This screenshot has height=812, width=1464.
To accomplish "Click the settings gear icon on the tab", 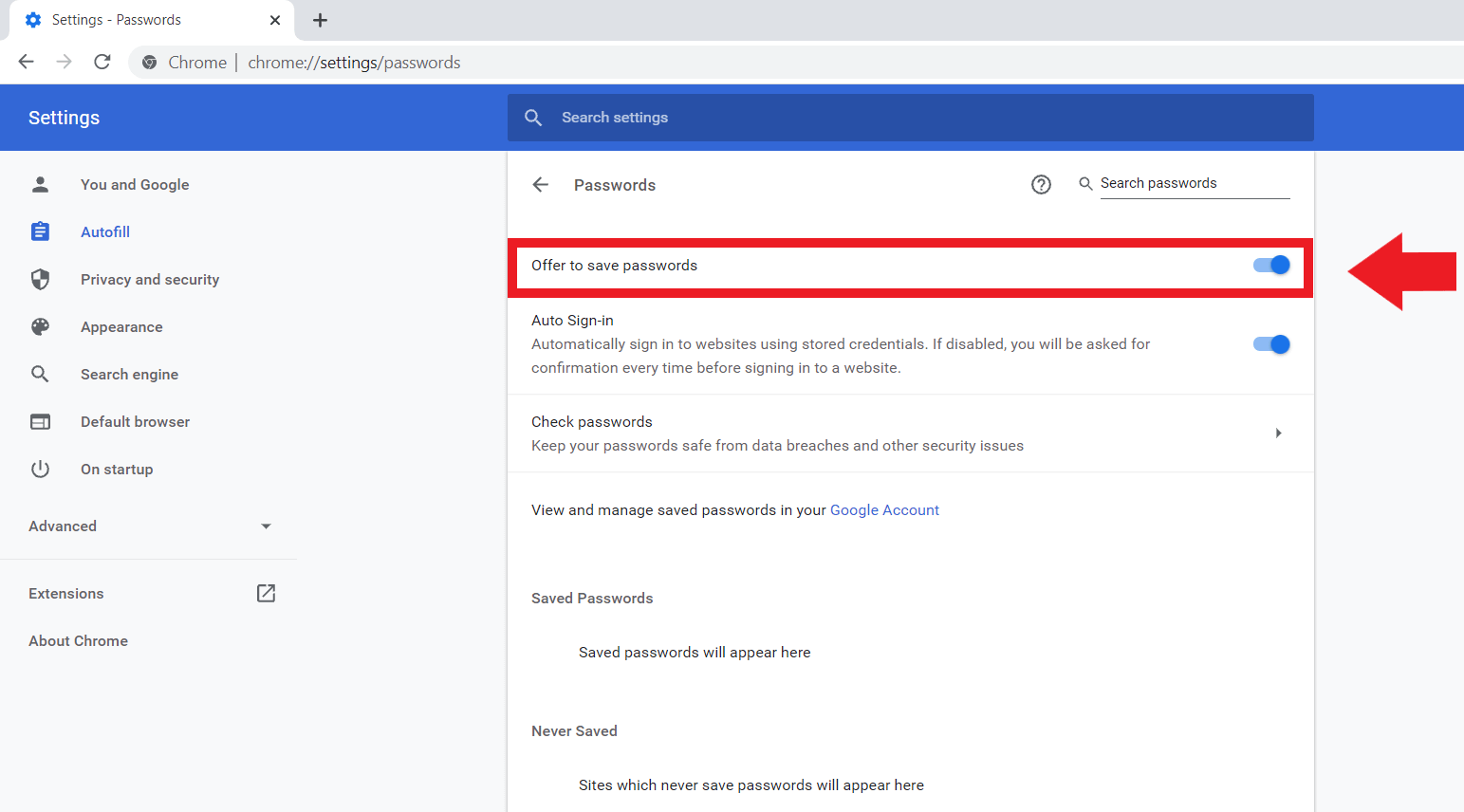I will (x=33, y=20).
